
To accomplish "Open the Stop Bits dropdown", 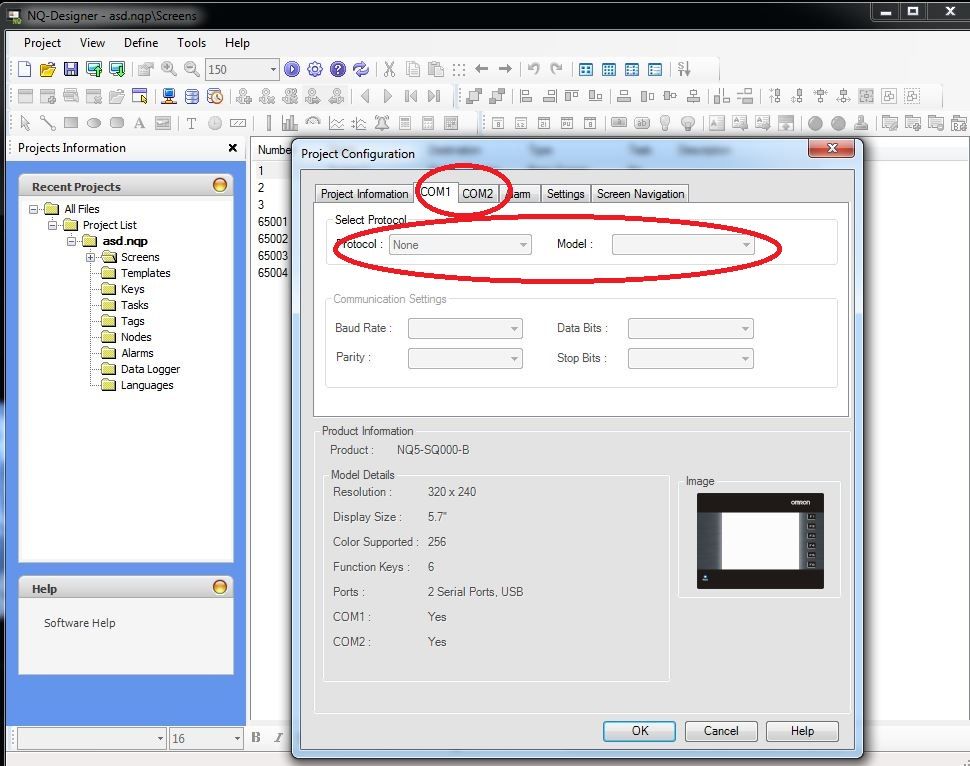I will (690, 358).
